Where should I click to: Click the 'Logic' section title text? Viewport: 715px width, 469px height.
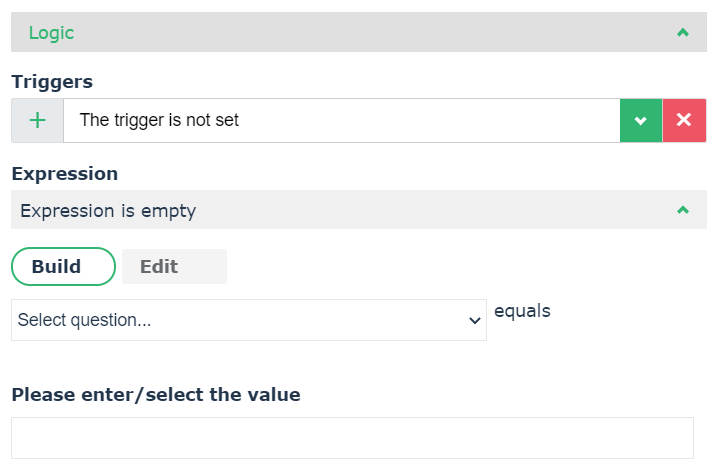pyautogui.click(x=51, y=33)
